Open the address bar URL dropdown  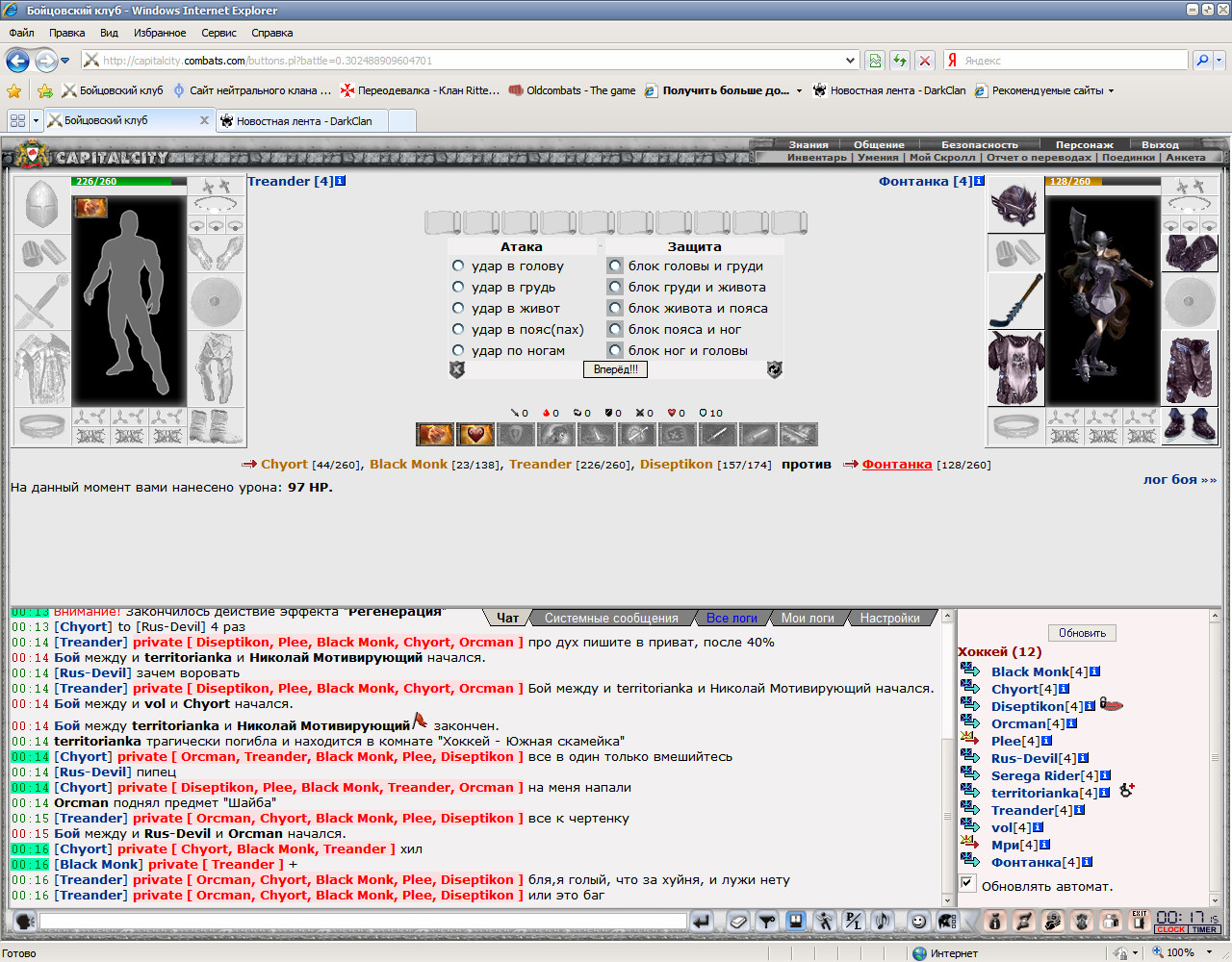(850, 60)
